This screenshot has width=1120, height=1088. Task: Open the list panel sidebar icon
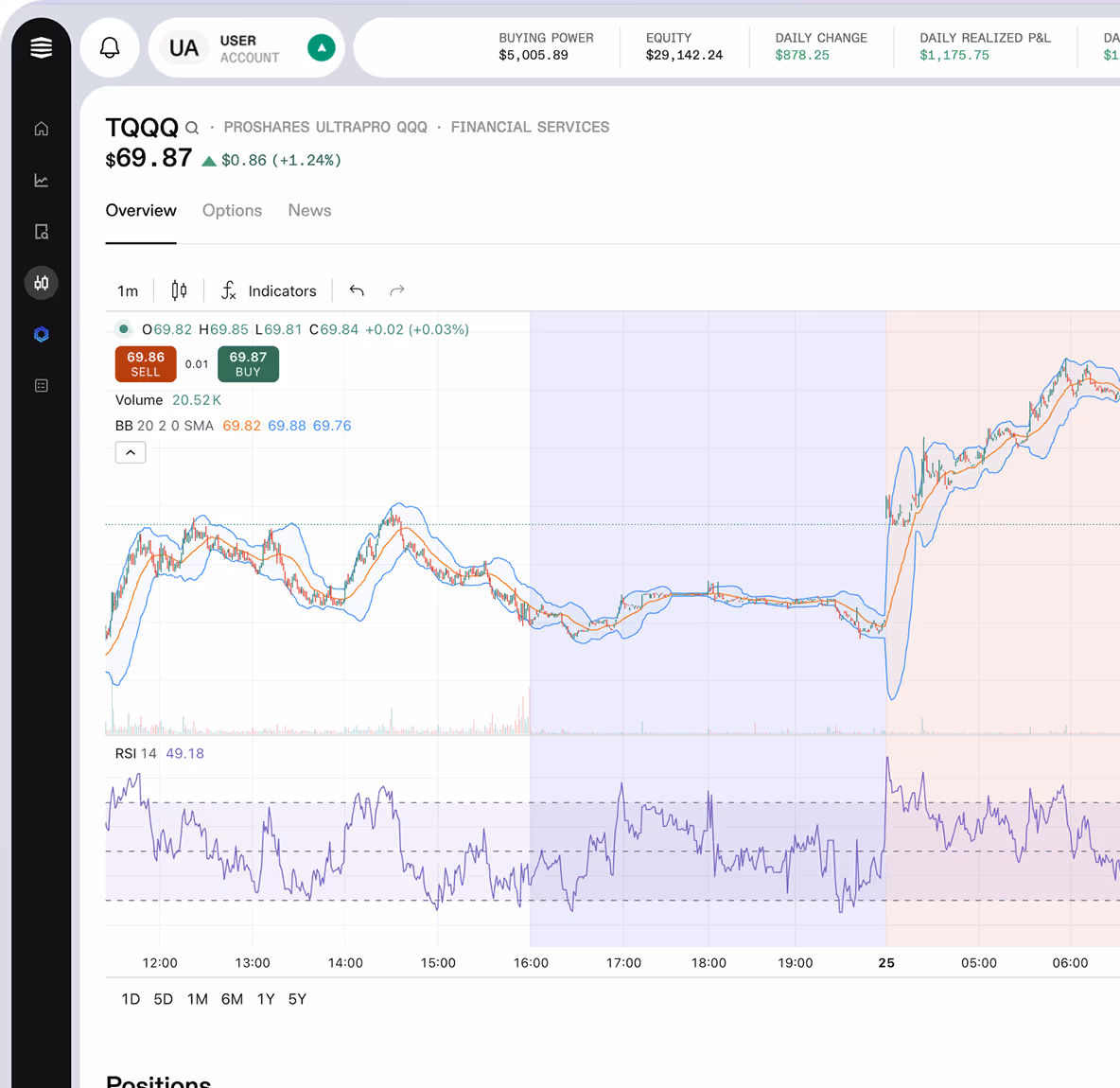[42, 386]
